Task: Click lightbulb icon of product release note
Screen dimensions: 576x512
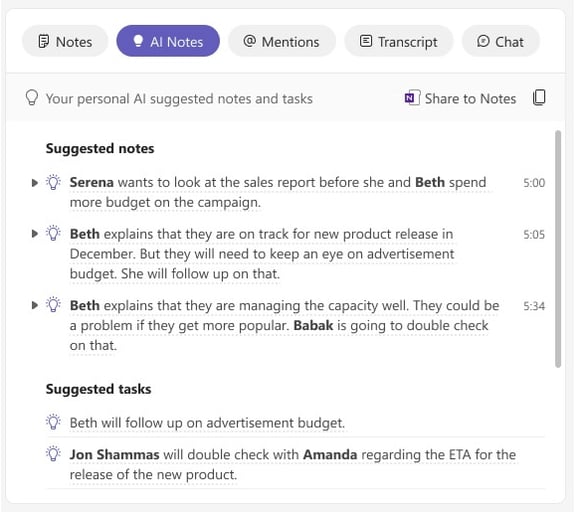Action: [x=53, y=233]
